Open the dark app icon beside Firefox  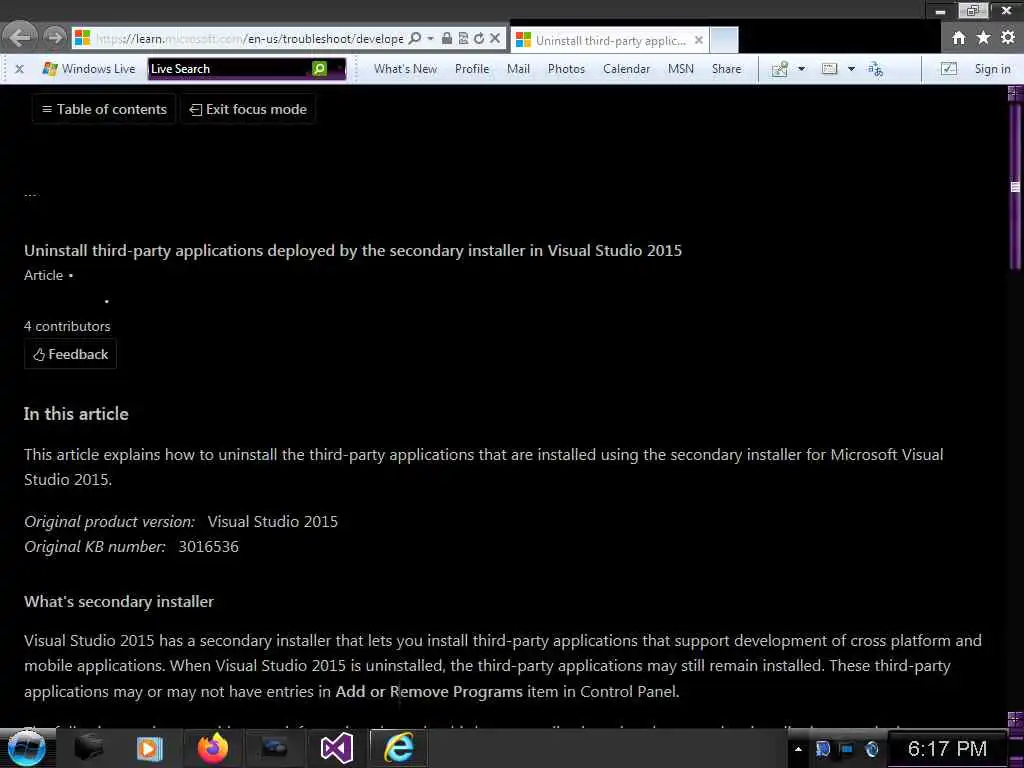click(274, 748)
